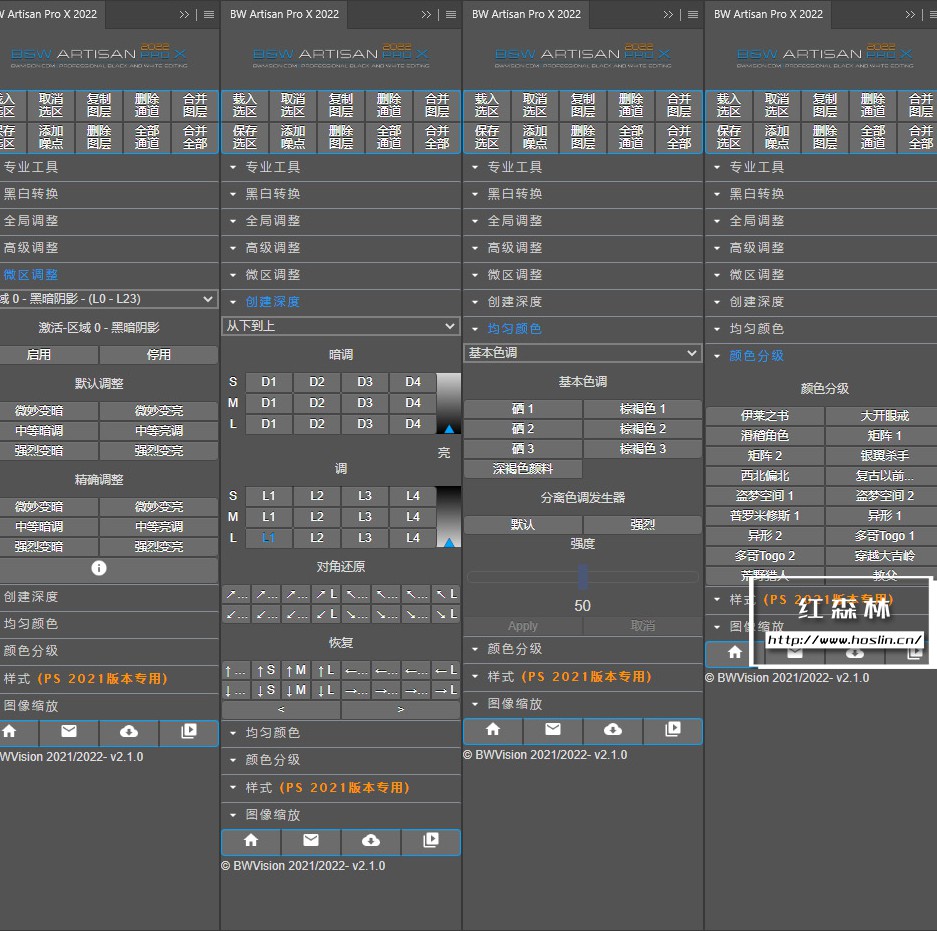Apply the 伊莱之书 color grading preset
Image resolution: width=937 pixels, height=931 pixels.
(765, 416)
